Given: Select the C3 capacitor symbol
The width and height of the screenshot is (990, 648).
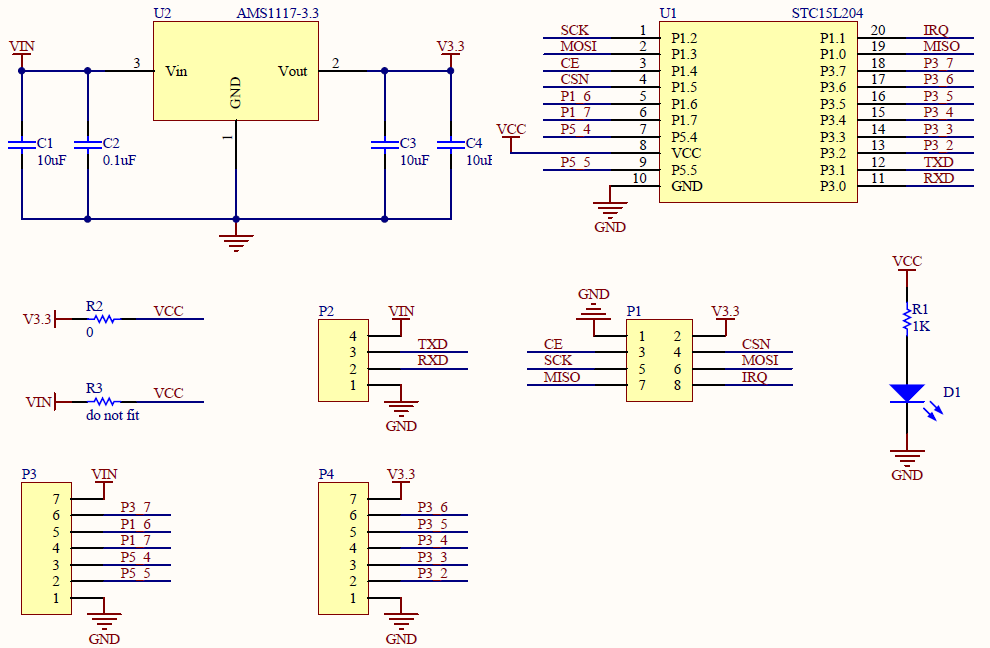Looking at the screenshot, I should 385,145.
